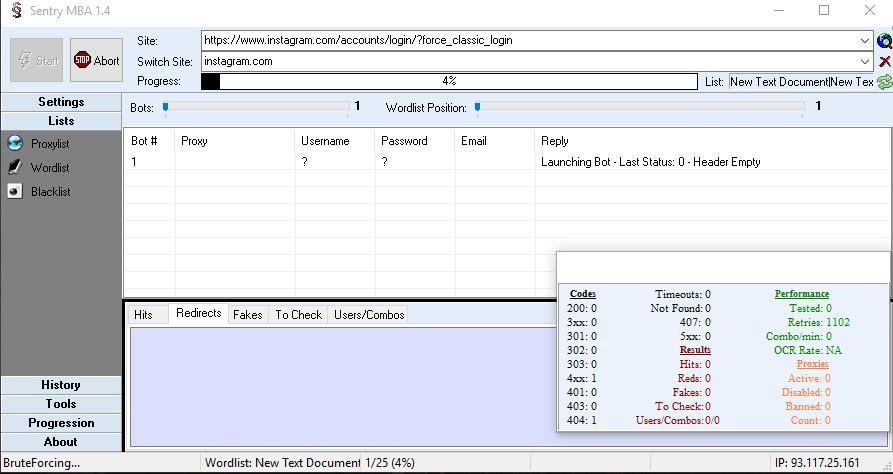The width and height of the screenshot is (893, 474).
Task: Click the IP address in the status bar
Action: [x=817, y=463]
